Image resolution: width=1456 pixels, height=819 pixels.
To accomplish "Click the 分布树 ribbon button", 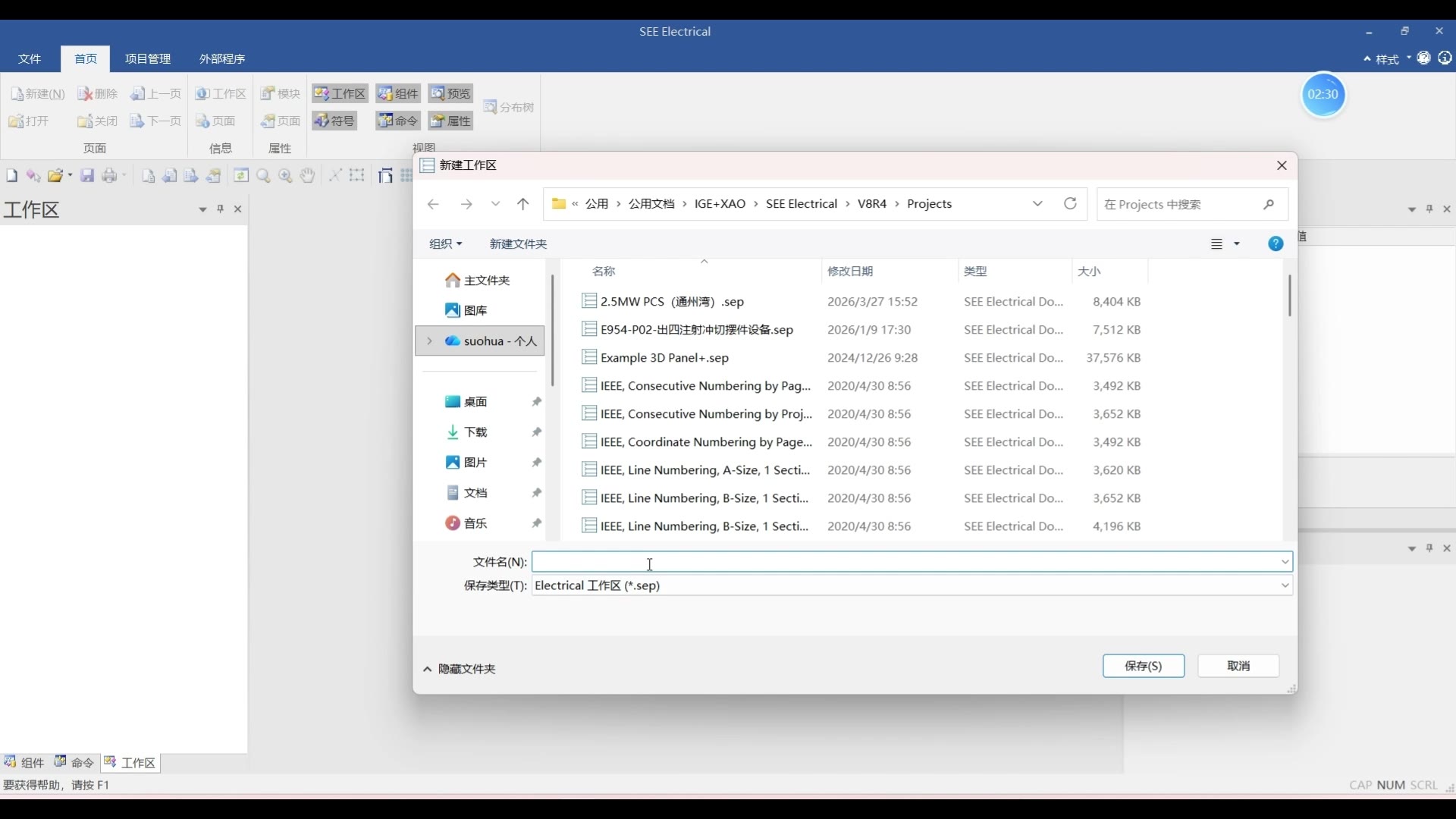I will click(x=509, y=107).
